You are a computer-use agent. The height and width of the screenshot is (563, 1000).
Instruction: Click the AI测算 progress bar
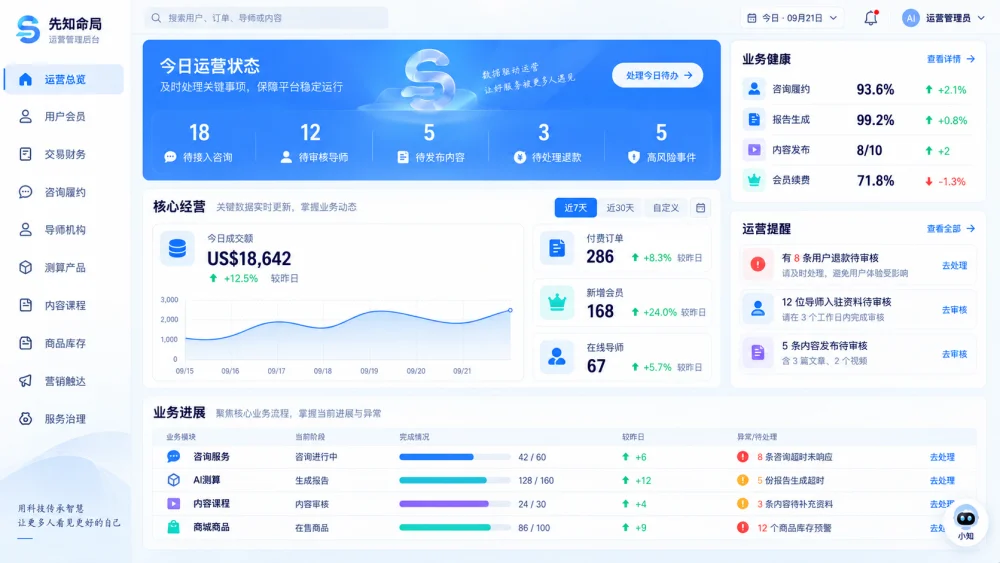click(x=455, y=480)
